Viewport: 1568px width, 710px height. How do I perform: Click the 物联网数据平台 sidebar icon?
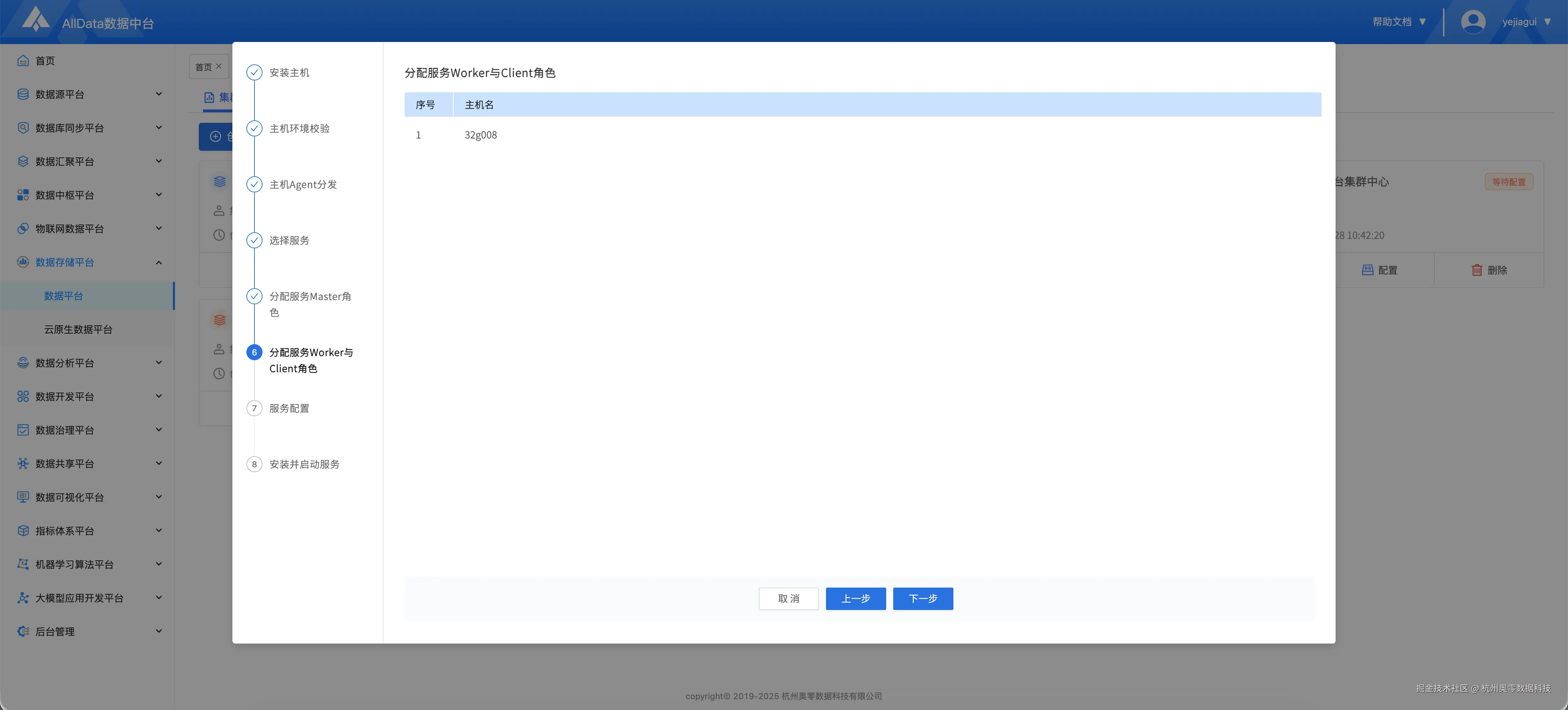click(x=23, y=229)
